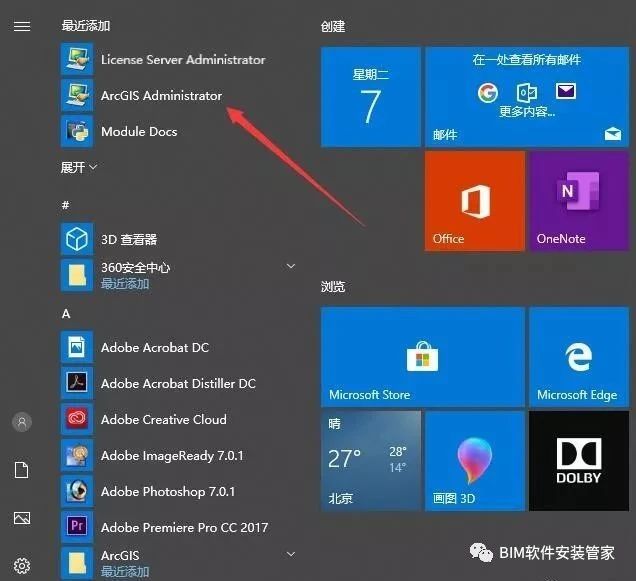Viewport: 636px width, 581px height.
Task: Open the 3D 查看器 cube icon
Action: (x=77, y=239)
